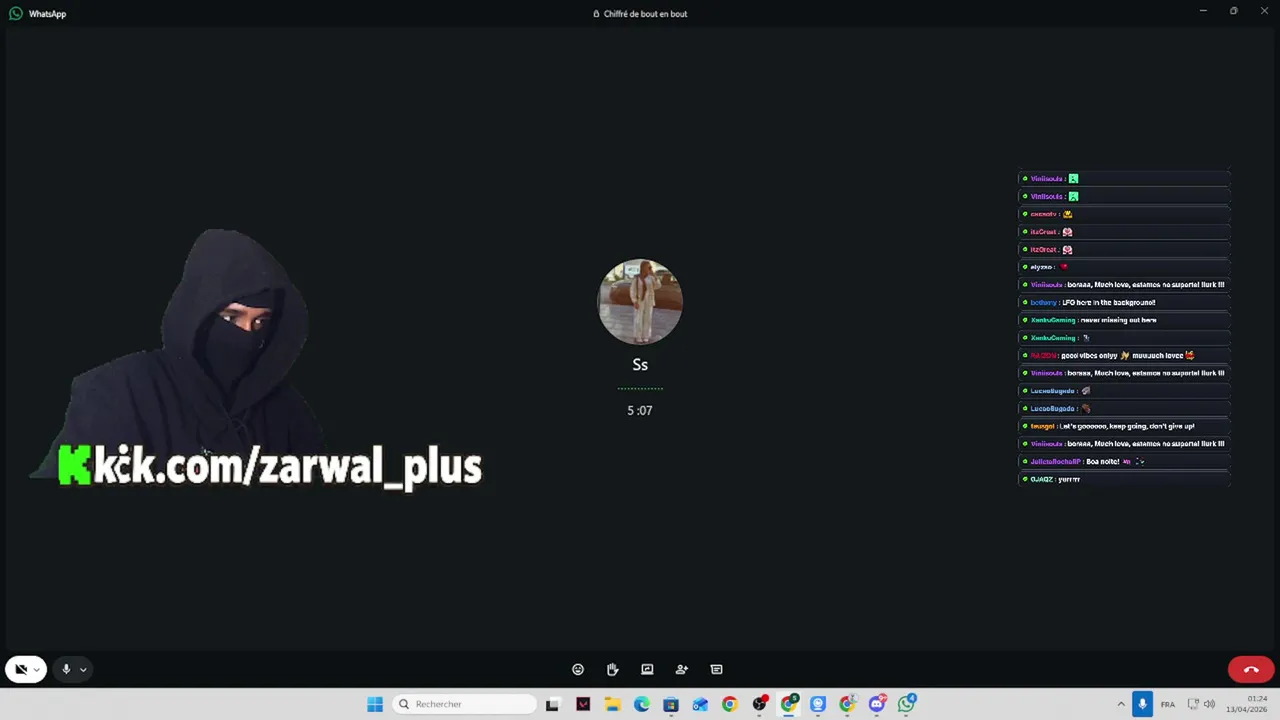This screenshot has width=1280, height=720.
Task: Click the contact name Ss
Action: 640,365
